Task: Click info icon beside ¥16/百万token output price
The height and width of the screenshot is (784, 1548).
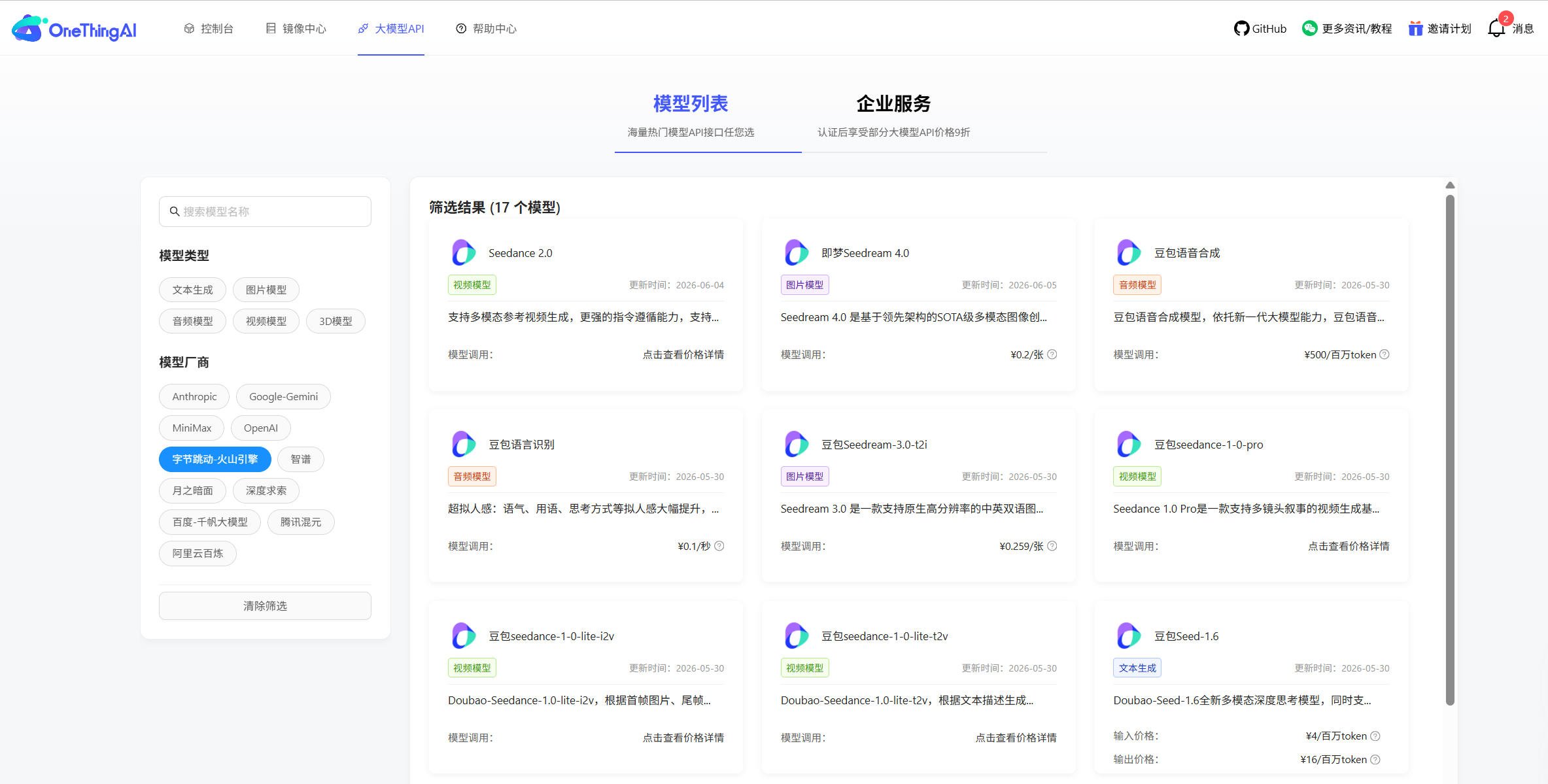Action: [1375, 760]
